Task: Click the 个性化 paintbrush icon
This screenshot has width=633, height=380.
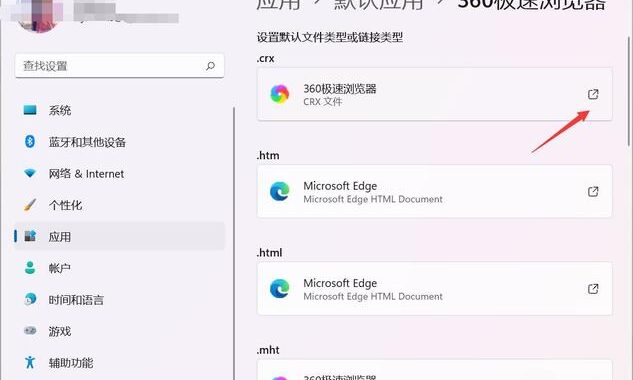Action: tap(30, 205)
